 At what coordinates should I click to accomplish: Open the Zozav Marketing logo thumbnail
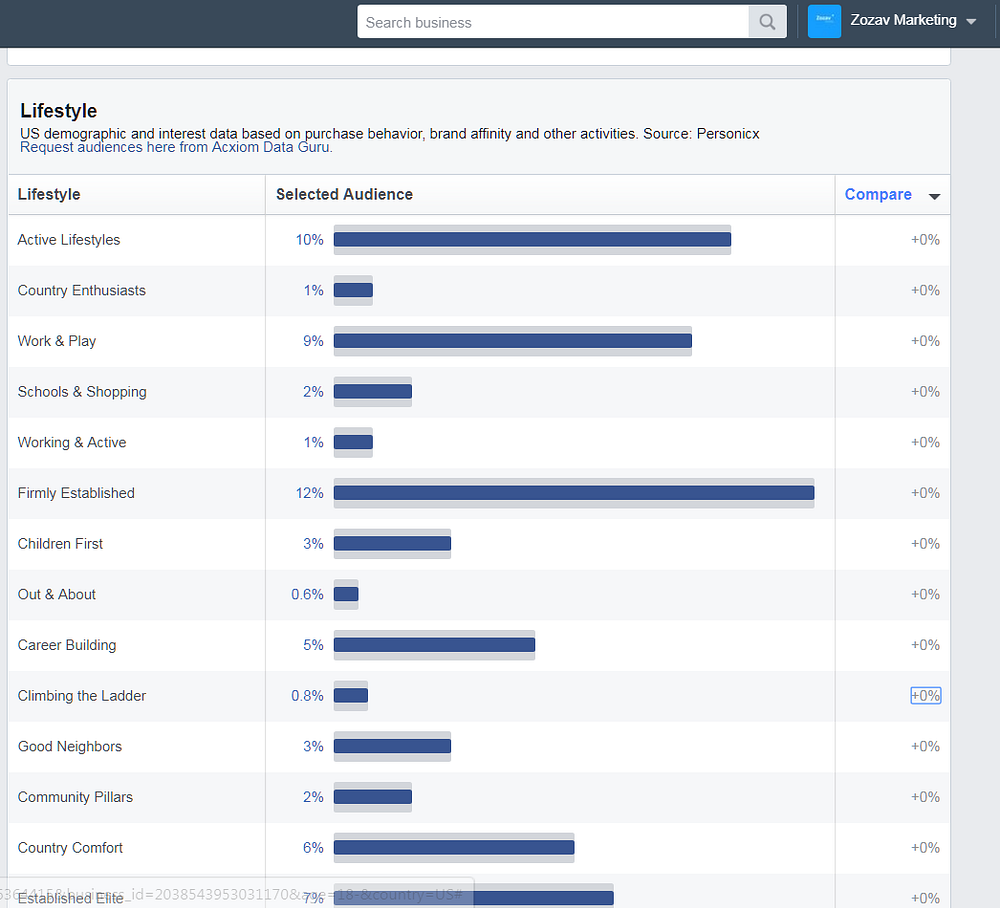click(824, 21)
